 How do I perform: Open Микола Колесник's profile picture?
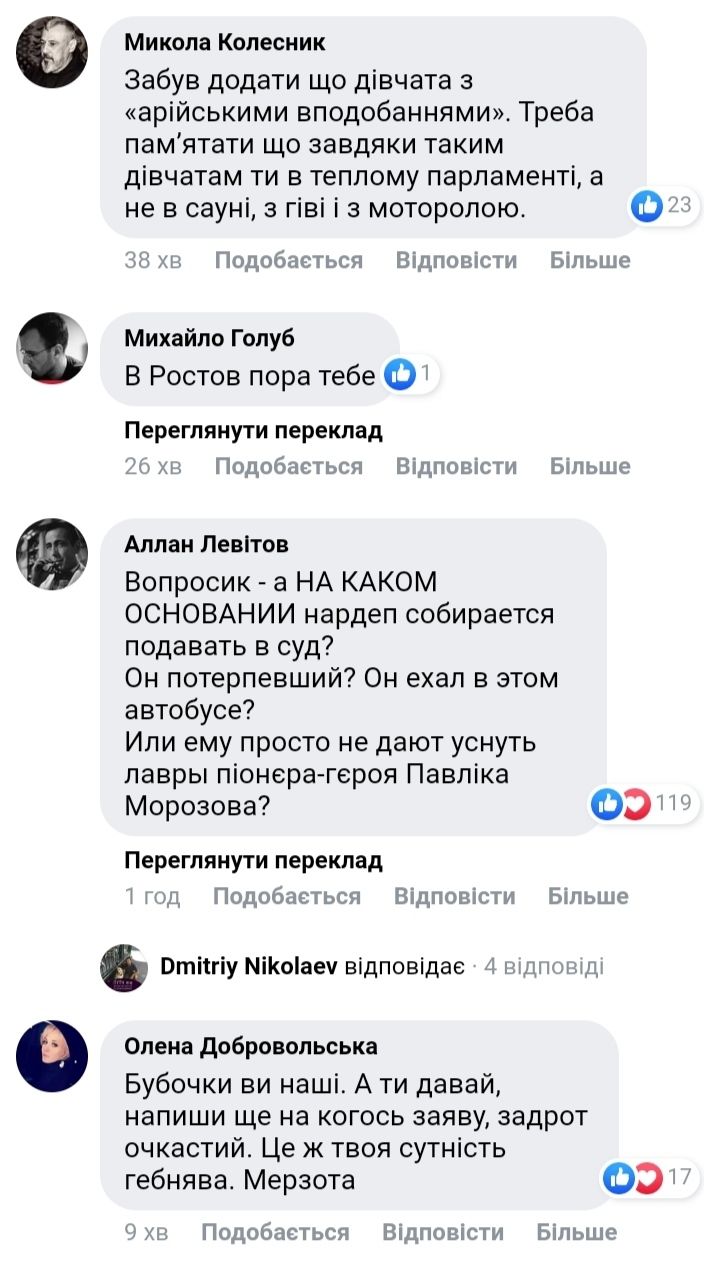click(53, 53)
